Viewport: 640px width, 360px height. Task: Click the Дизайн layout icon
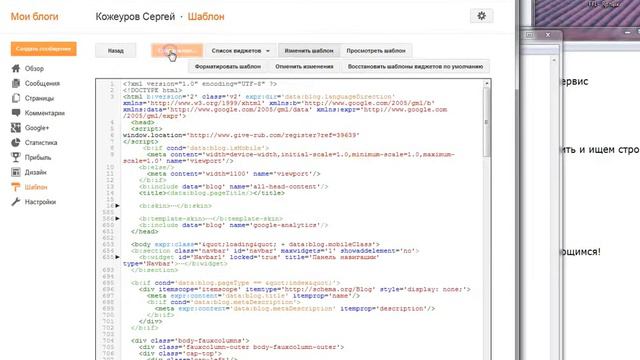coord(16,172)
